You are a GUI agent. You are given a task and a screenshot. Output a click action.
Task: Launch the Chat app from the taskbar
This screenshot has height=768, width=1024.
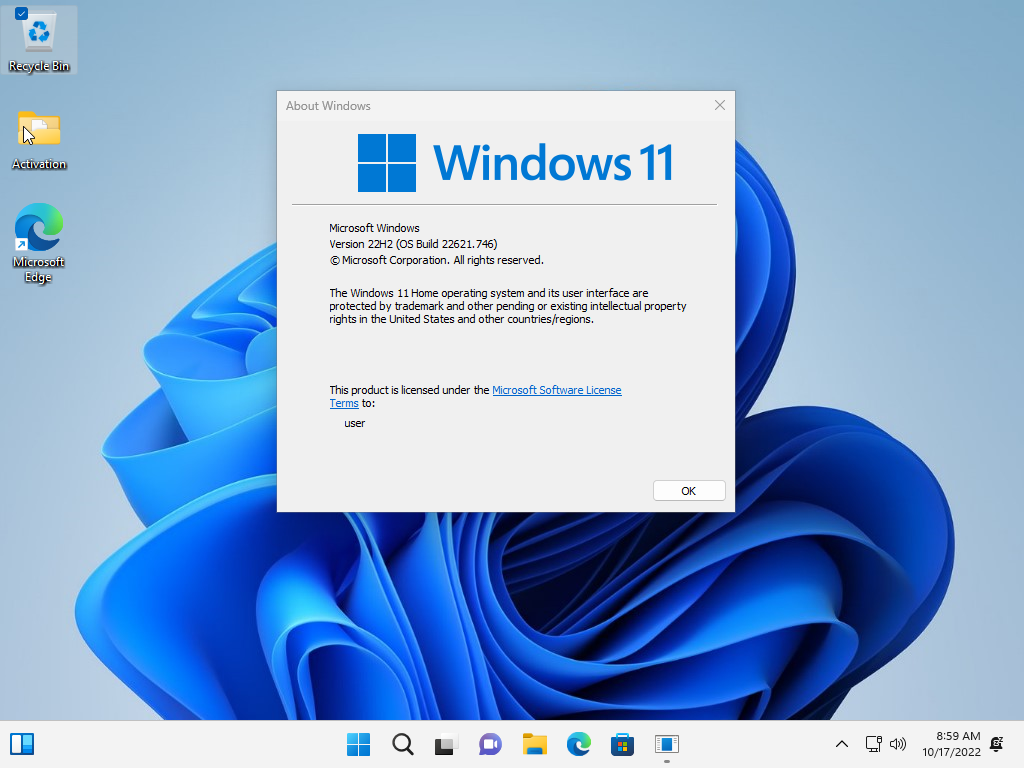point(490,744)
